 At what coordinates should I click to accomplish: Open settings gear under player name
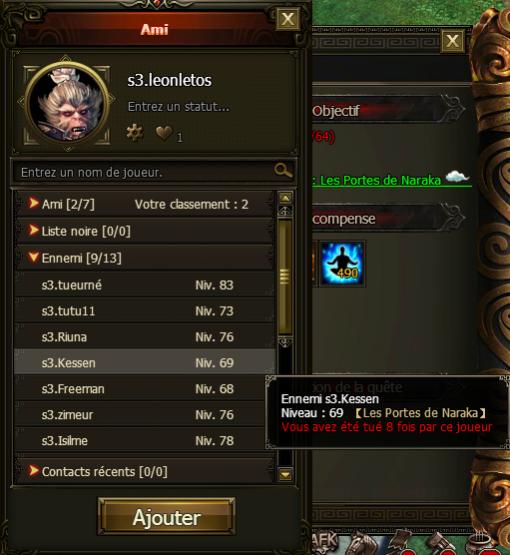[x=135, y=133]
